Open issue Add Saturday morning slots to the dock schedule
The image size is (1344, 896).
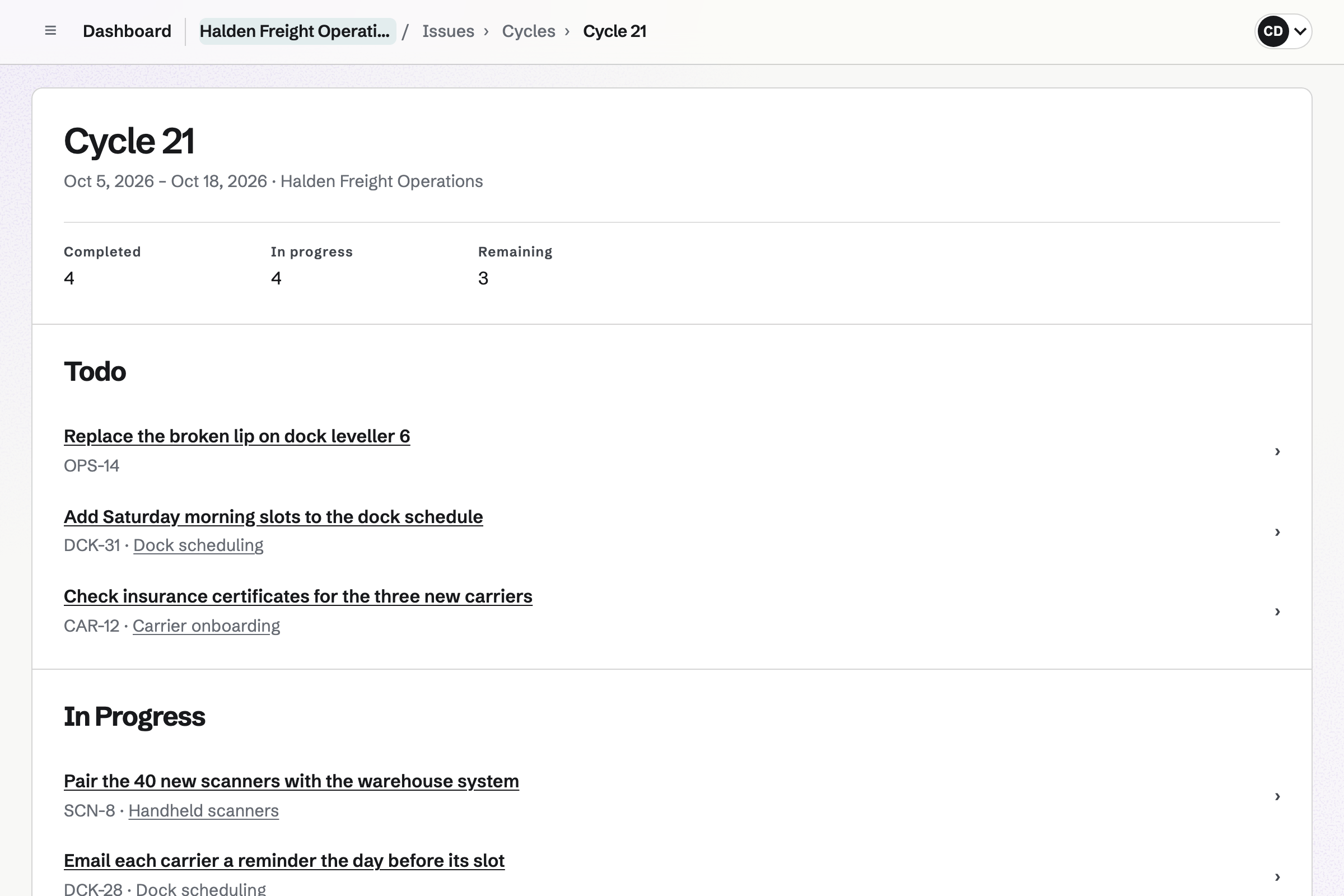pyautogui.click(x=273, y=516)
